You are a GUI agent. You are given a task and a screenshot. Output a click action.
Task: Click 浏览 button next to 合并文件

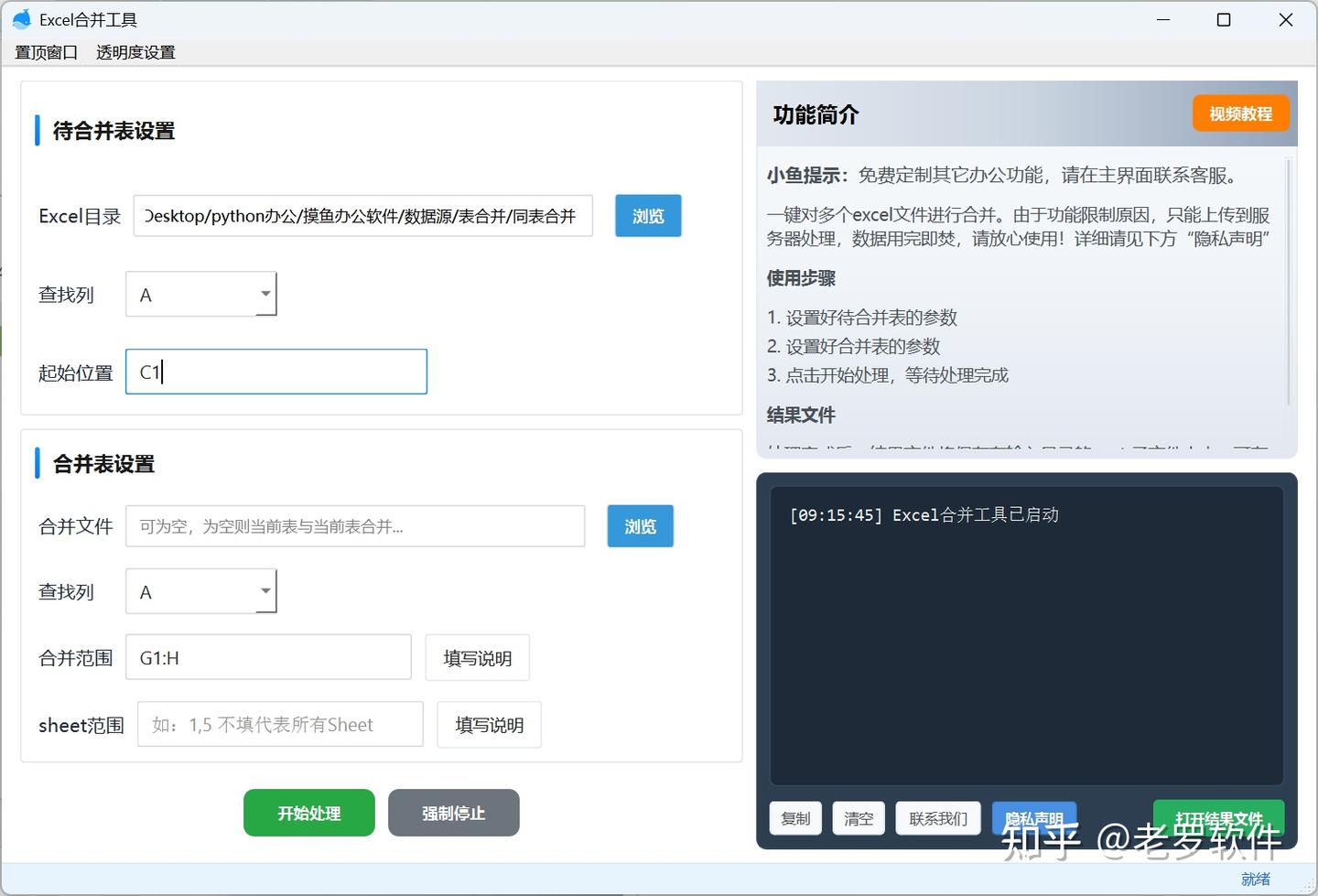tap(641, 526)
